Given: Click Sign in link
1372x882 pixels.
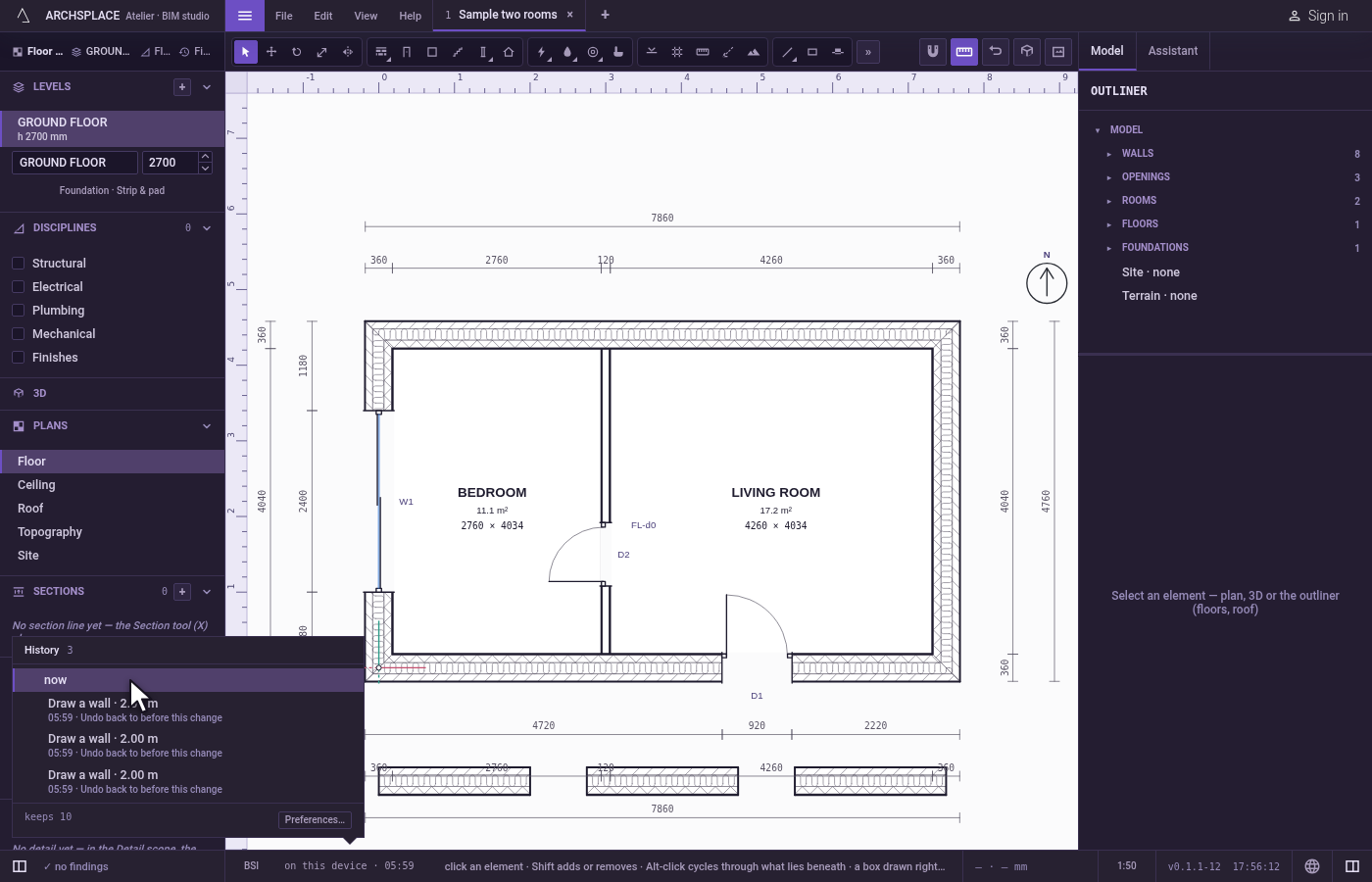Looking at the screenshot, I should (1317, 16).
